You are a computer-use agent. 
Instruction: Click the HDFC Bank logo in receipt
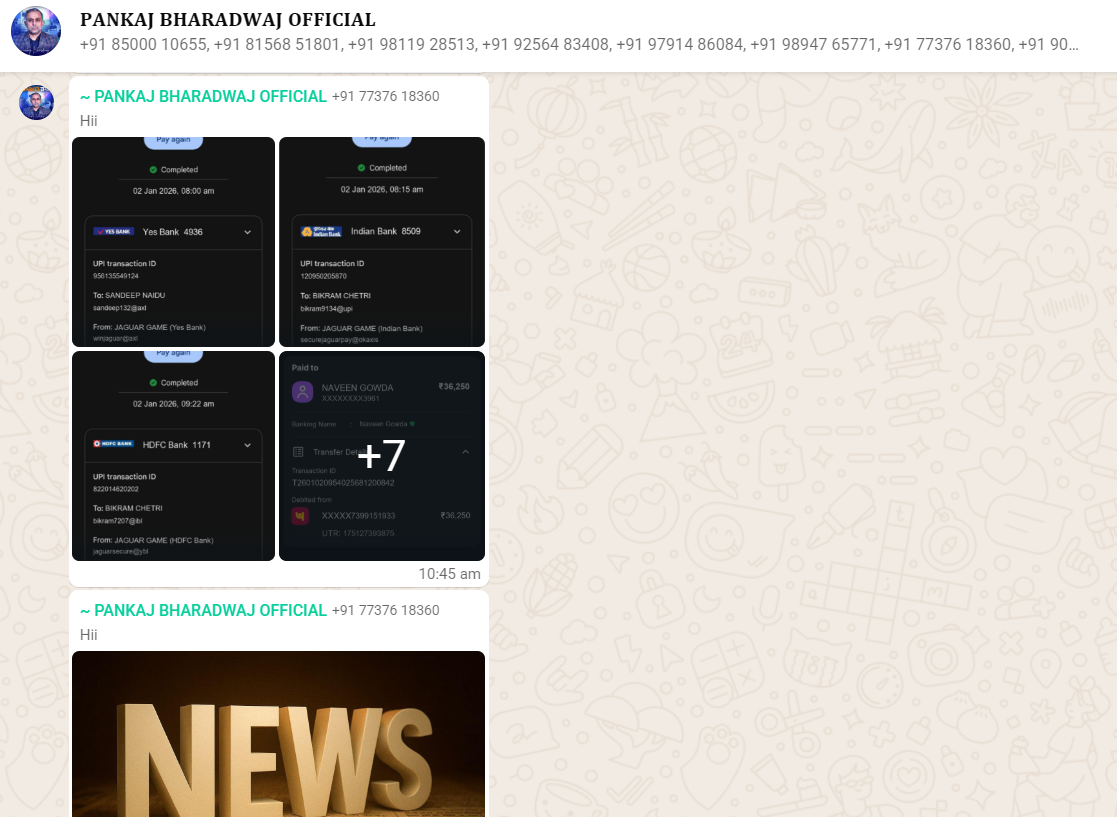tap(113, 443)
